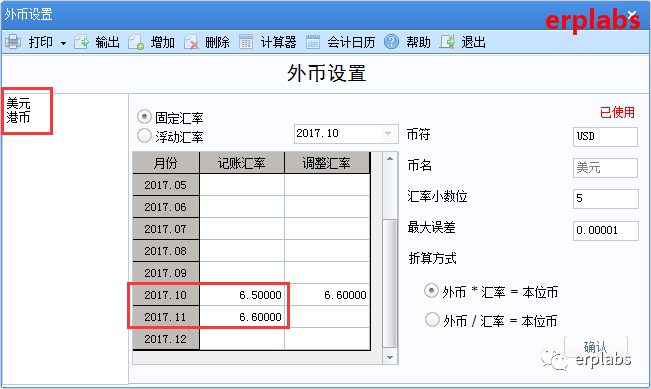
Task: Select month row 2017.09
Action: click(166, 273)
